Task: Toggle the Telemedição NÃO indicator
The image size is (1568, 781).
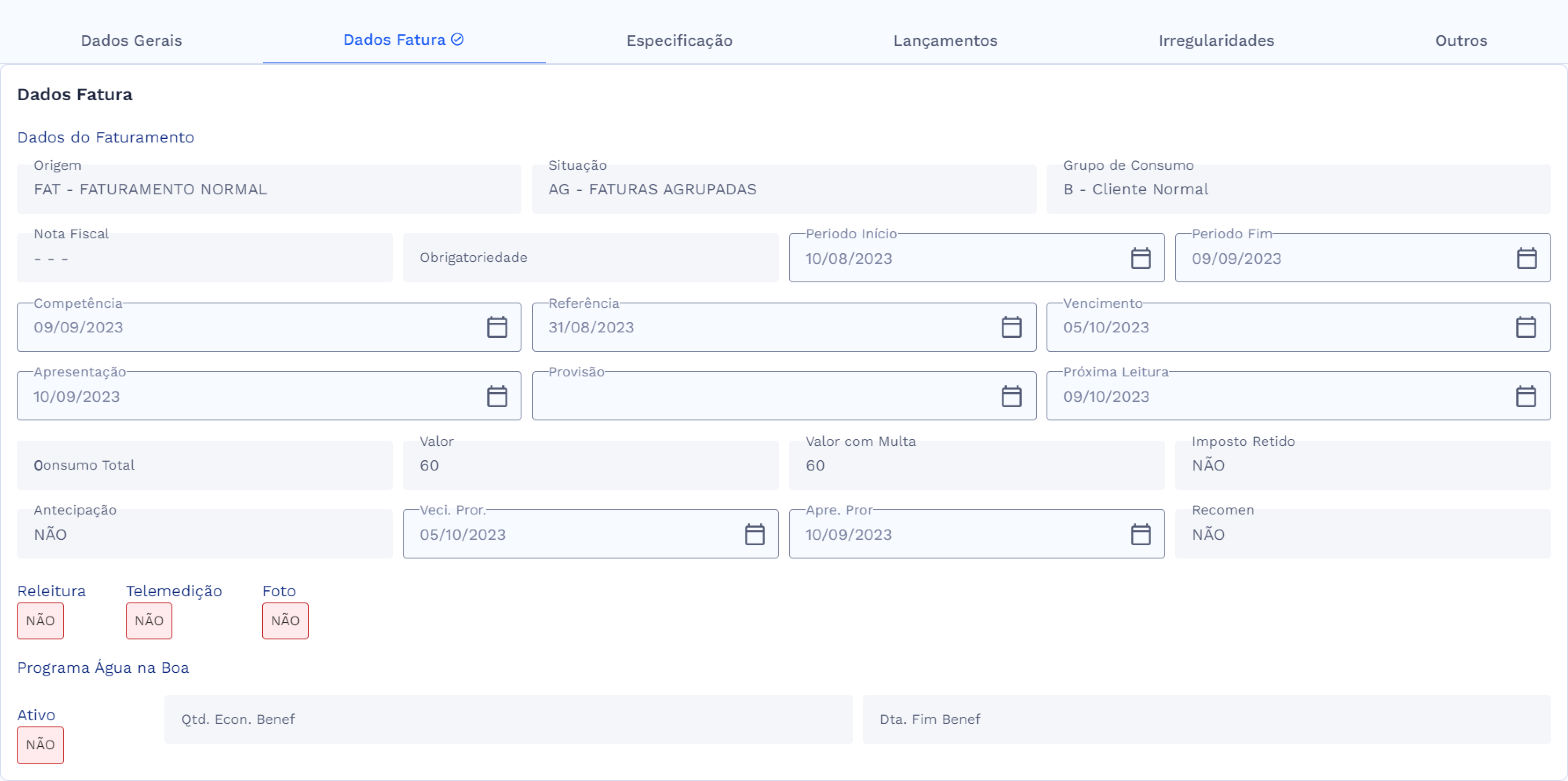Action: [149, 620]
